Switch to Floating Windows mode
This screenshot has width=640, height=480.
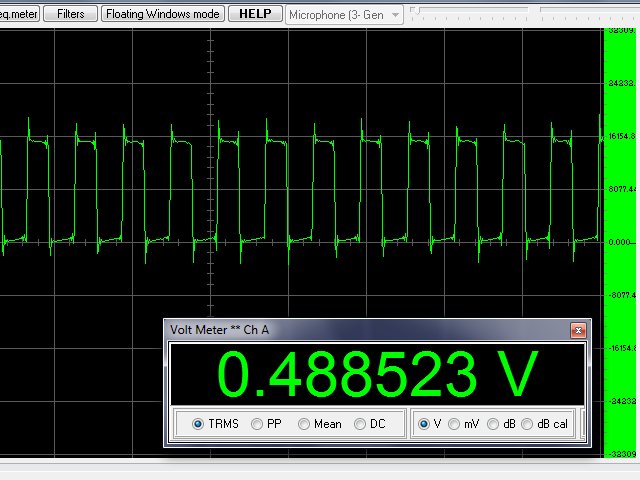(x=163, y=14)
